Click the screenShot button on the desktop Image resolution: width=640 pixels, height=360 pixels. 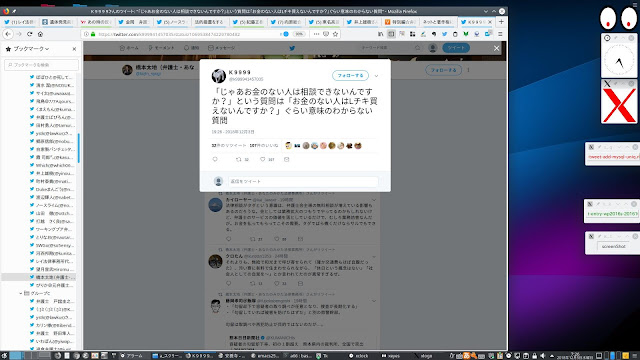point(613,247)
